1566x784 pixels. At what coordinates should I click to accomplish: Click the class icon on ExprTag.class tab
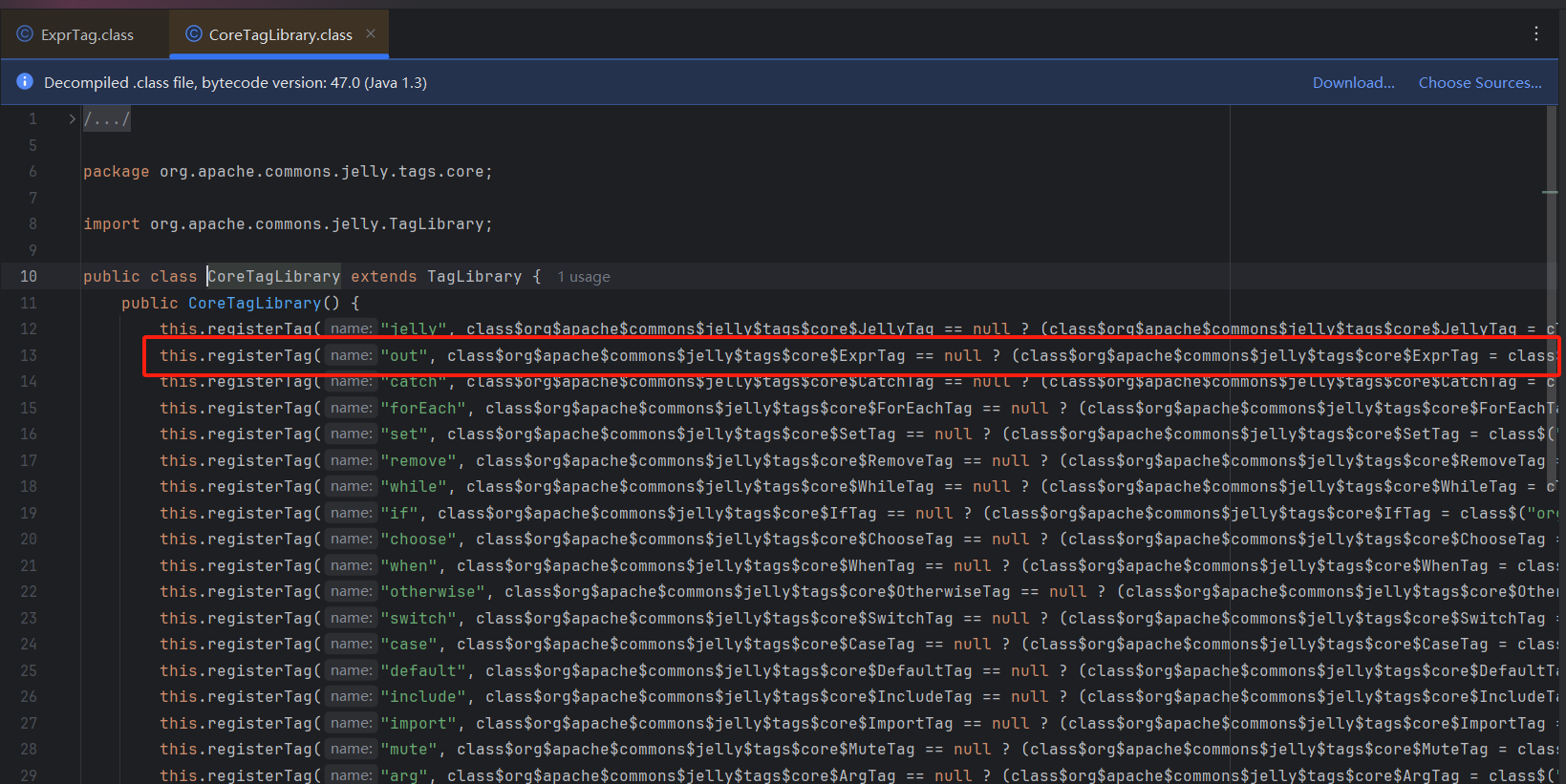coord(25,34)
